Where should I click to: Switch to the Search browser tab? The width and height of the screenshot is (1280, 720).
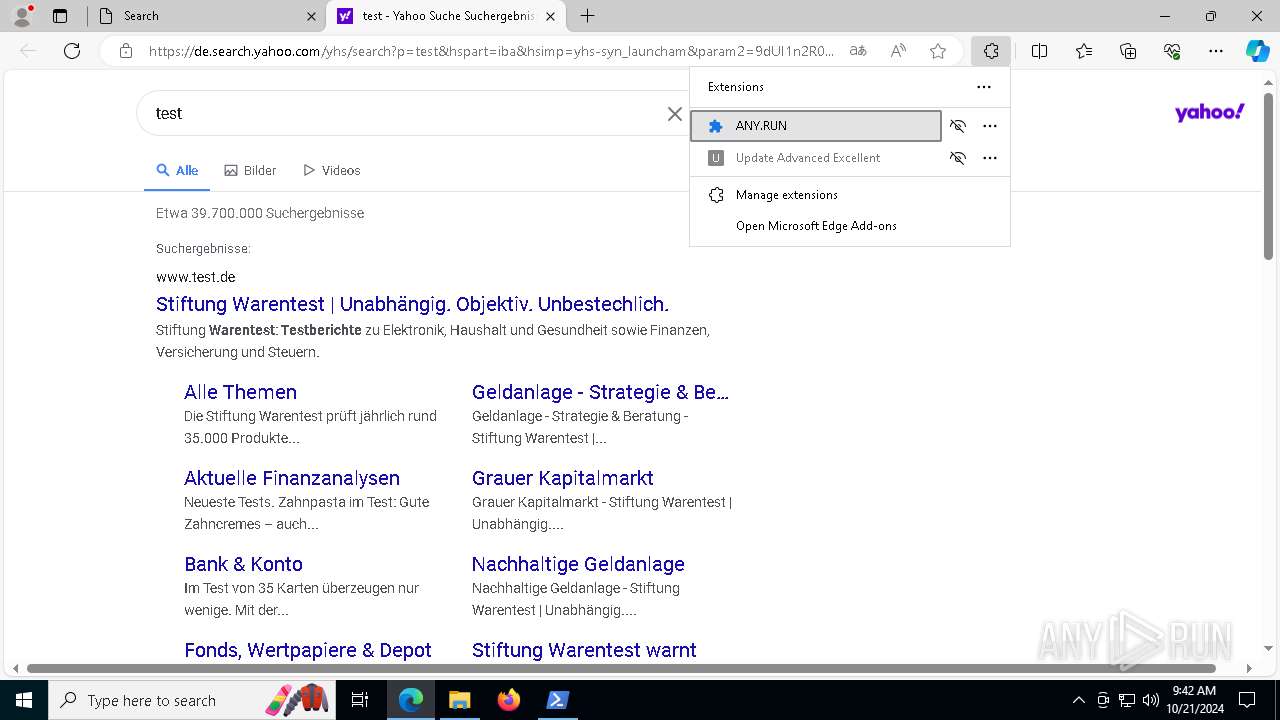207,16
